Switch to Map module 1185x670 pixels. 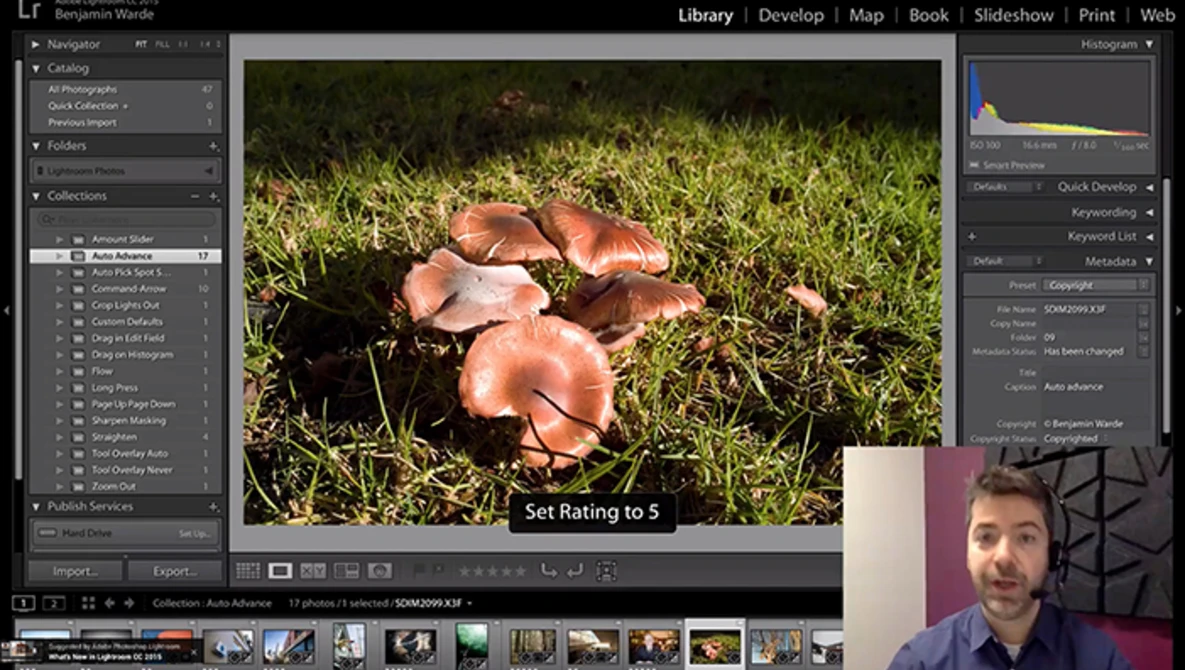(866, 15)
